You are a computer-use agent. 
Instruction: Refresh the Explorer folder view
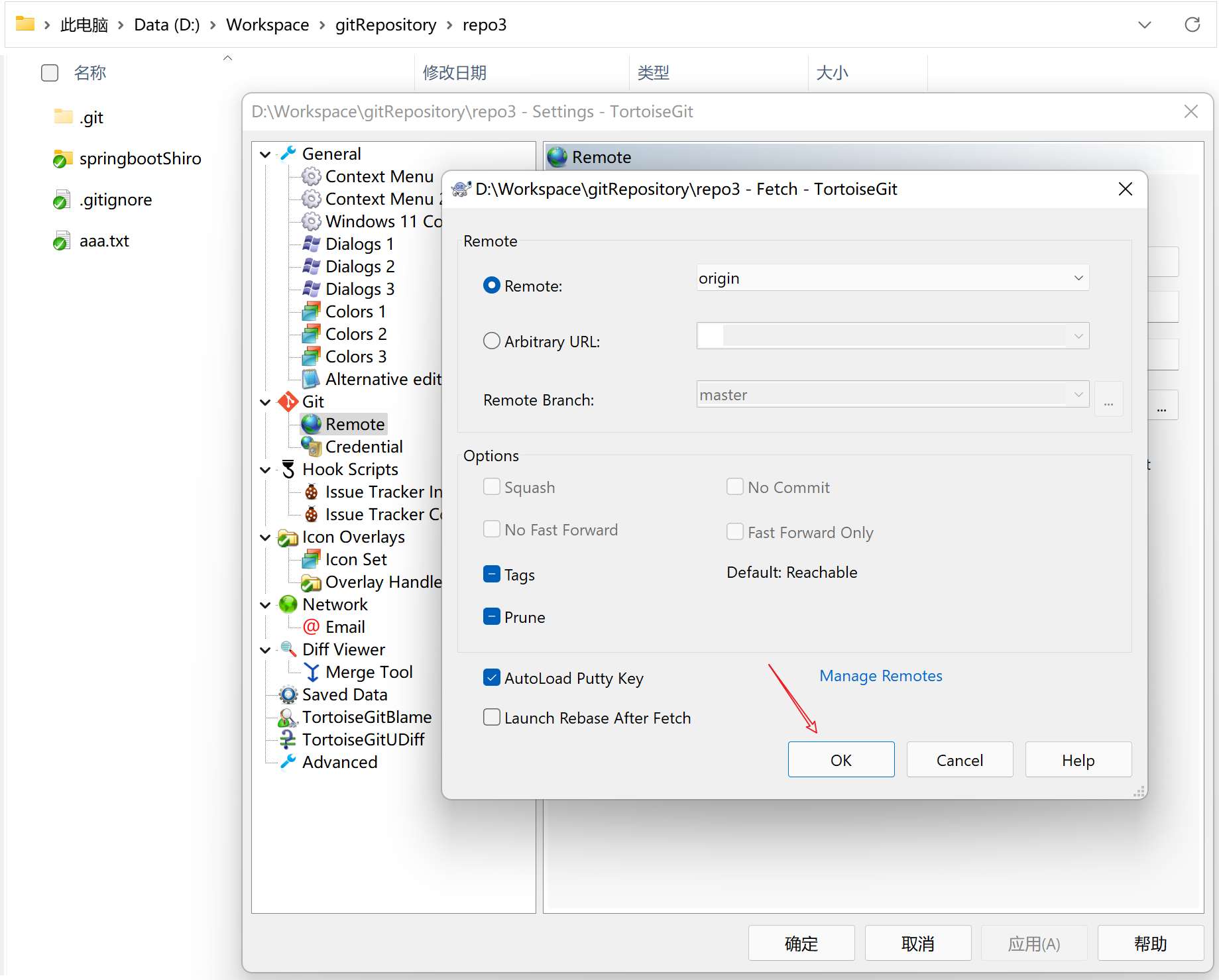(x=1192, y=25)
